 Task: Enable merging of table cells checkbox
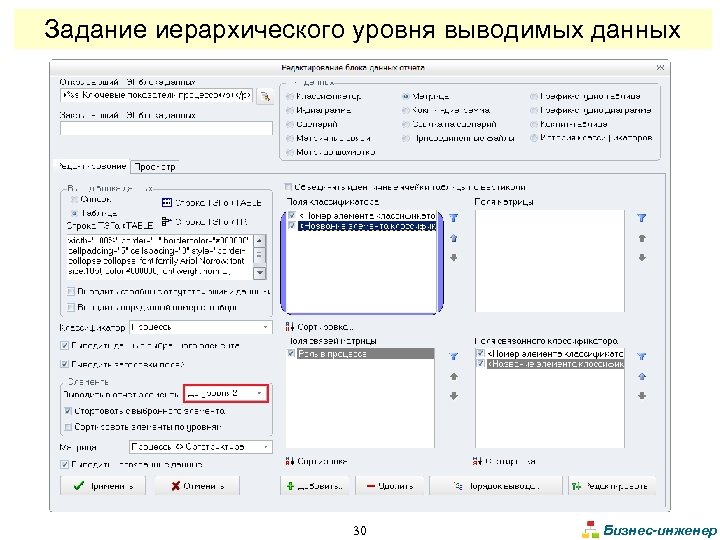(288, 187)
